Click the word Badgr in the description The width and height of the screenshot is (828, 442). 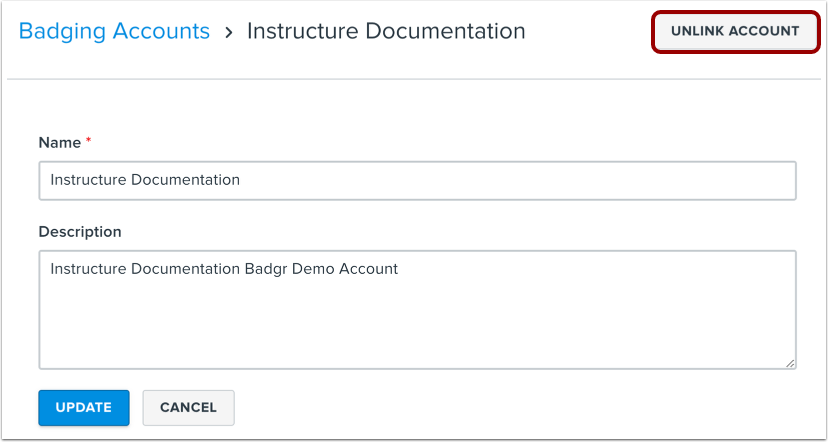pos(265,268)
